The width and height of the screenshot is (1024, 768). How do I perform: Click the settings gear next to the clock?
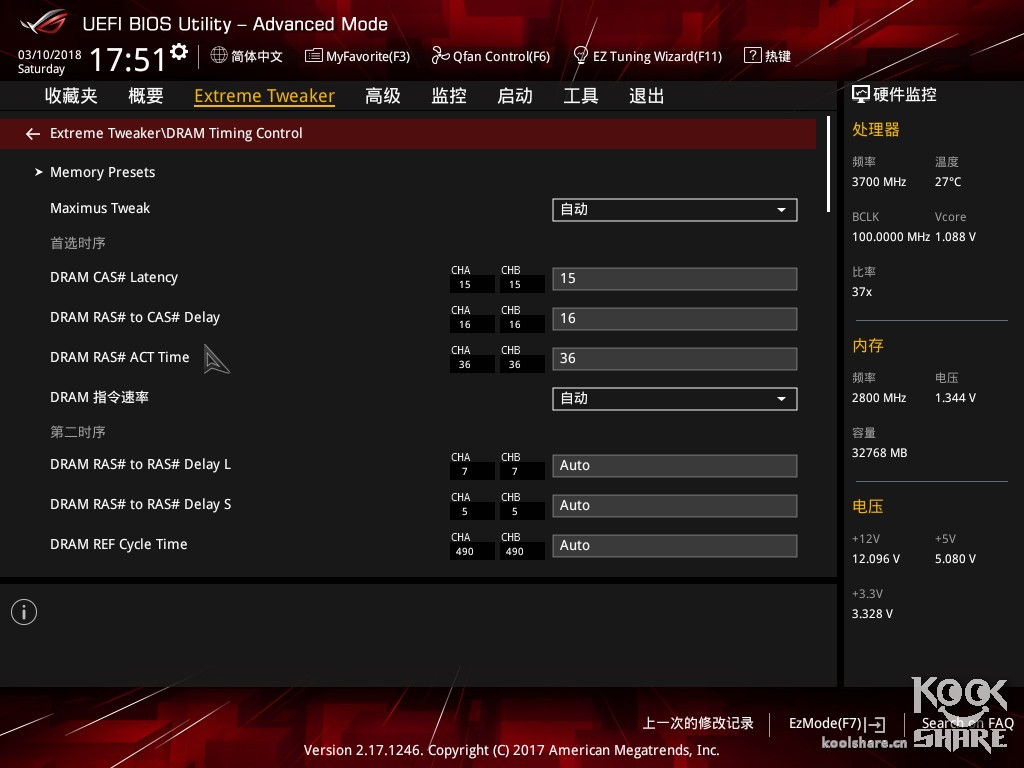(x=179, y=51)
